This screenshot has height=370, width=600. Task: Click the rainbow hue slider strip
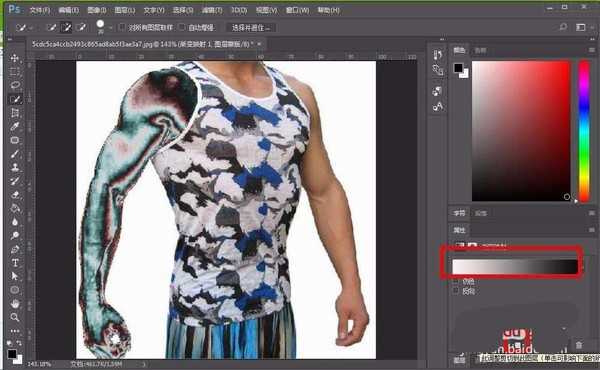(584, 131)
